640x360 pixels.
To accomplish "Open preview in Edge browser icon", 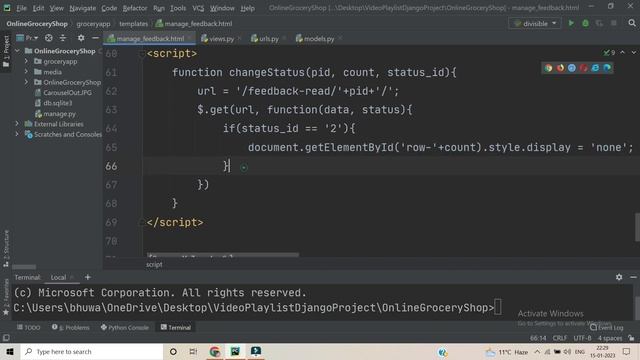I will pos(607,68).
